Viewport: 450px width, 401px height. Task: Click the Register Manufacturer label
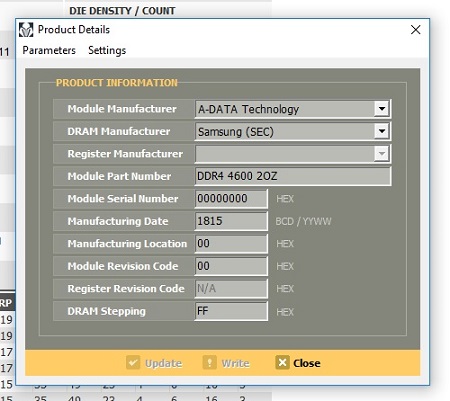[125, 154]
